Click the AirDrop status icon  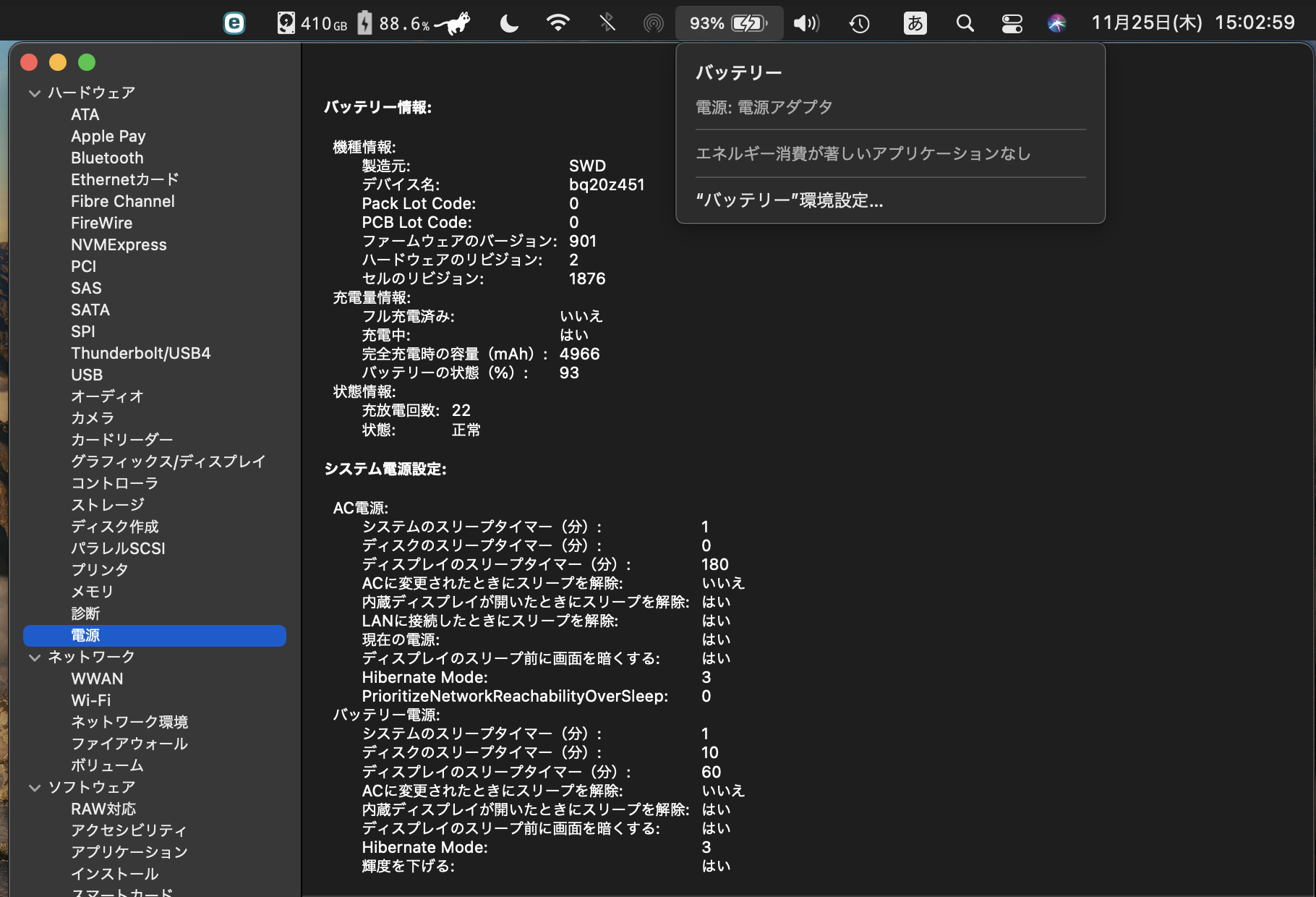click(653, 23)
